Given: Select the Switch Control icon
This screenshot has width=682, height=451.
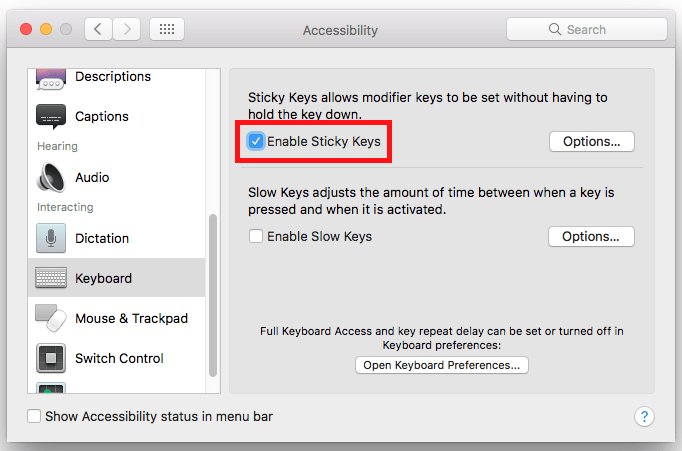Looking at the screenshot, I should point(51,358).
